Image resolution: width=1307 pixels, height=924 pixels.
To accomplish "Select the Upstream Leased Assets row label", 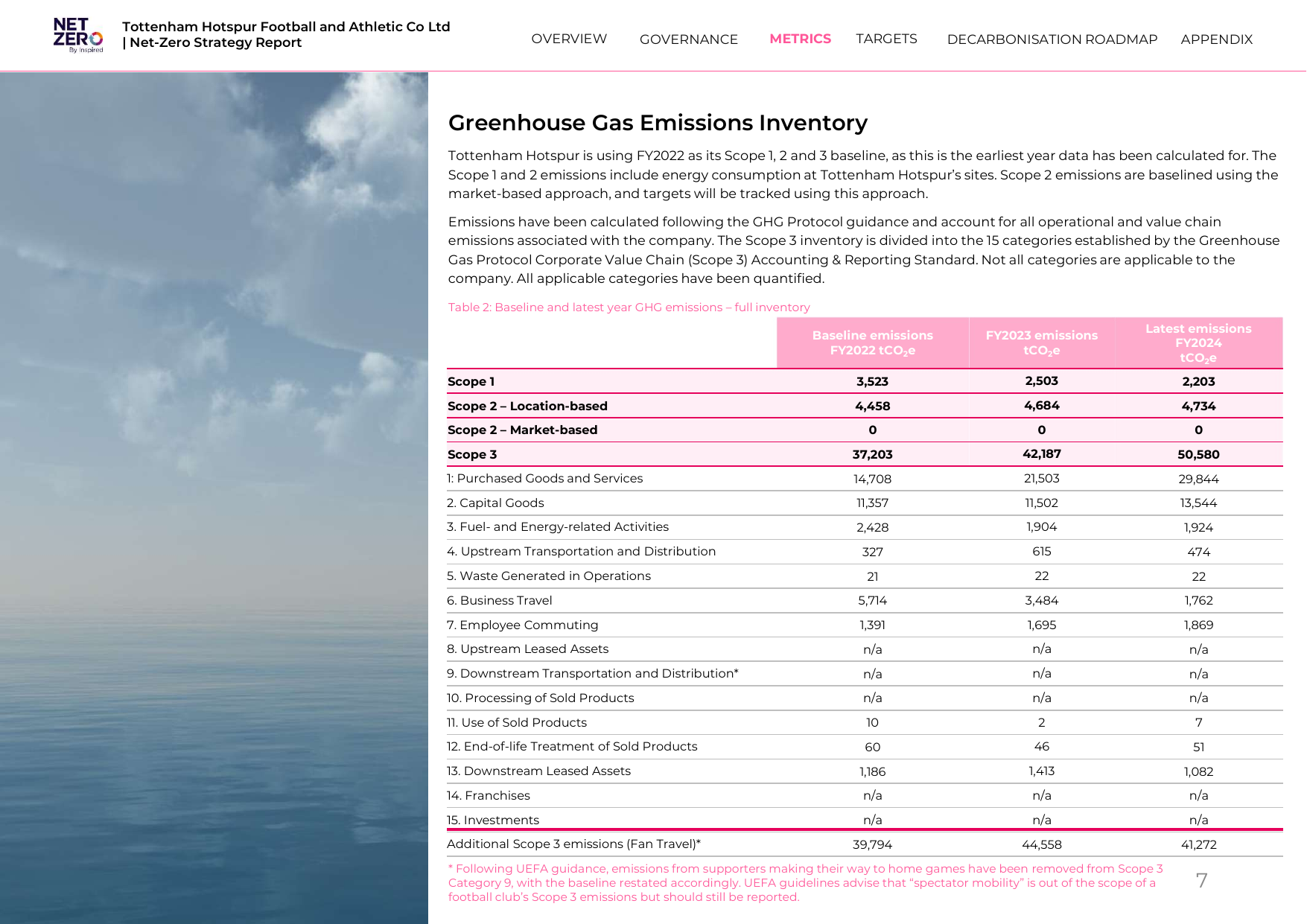I will click(x=527, y=649).
